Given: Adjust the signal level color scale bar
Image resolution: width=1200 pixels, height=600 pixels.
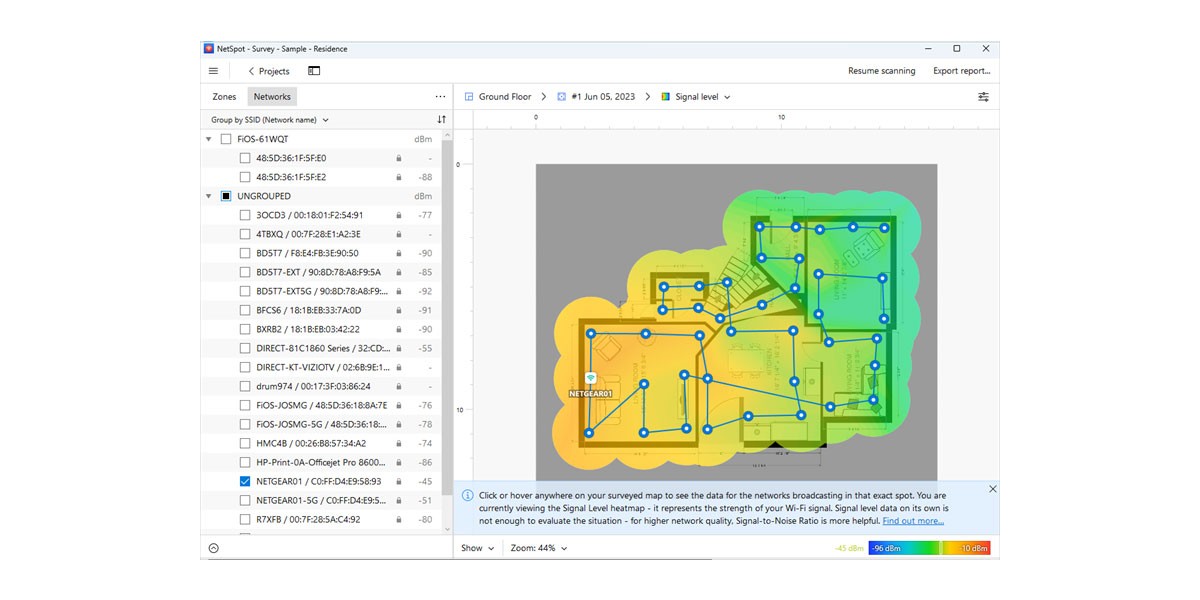Looking at the screenshot, I should click(929, 548).
